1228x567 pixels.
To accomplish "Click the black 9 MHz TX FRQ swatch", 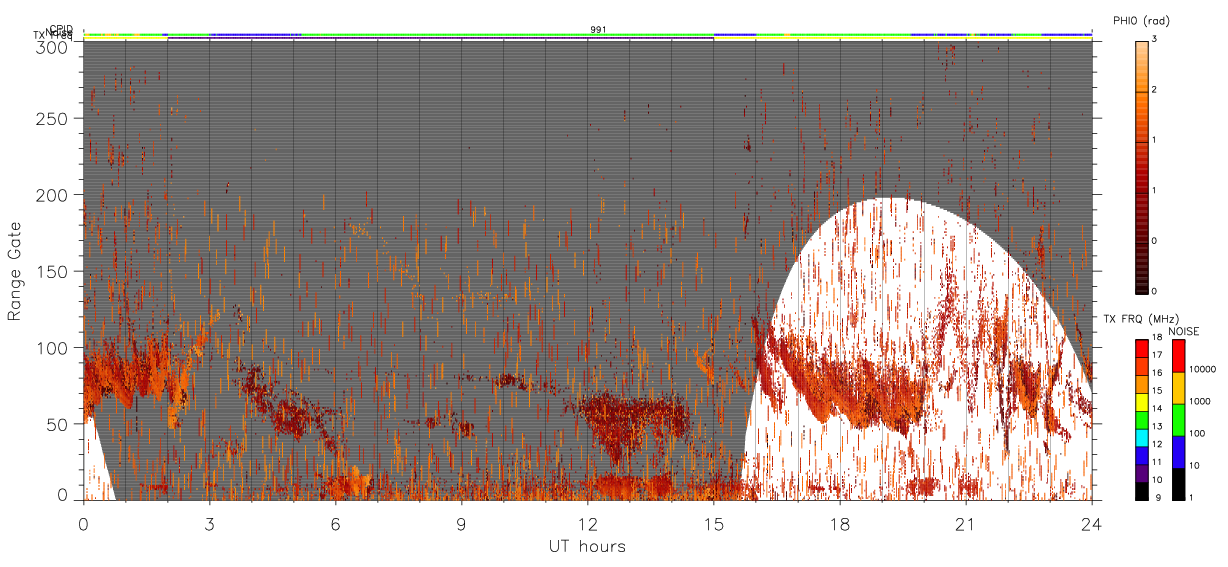I will coord(1141,491).
